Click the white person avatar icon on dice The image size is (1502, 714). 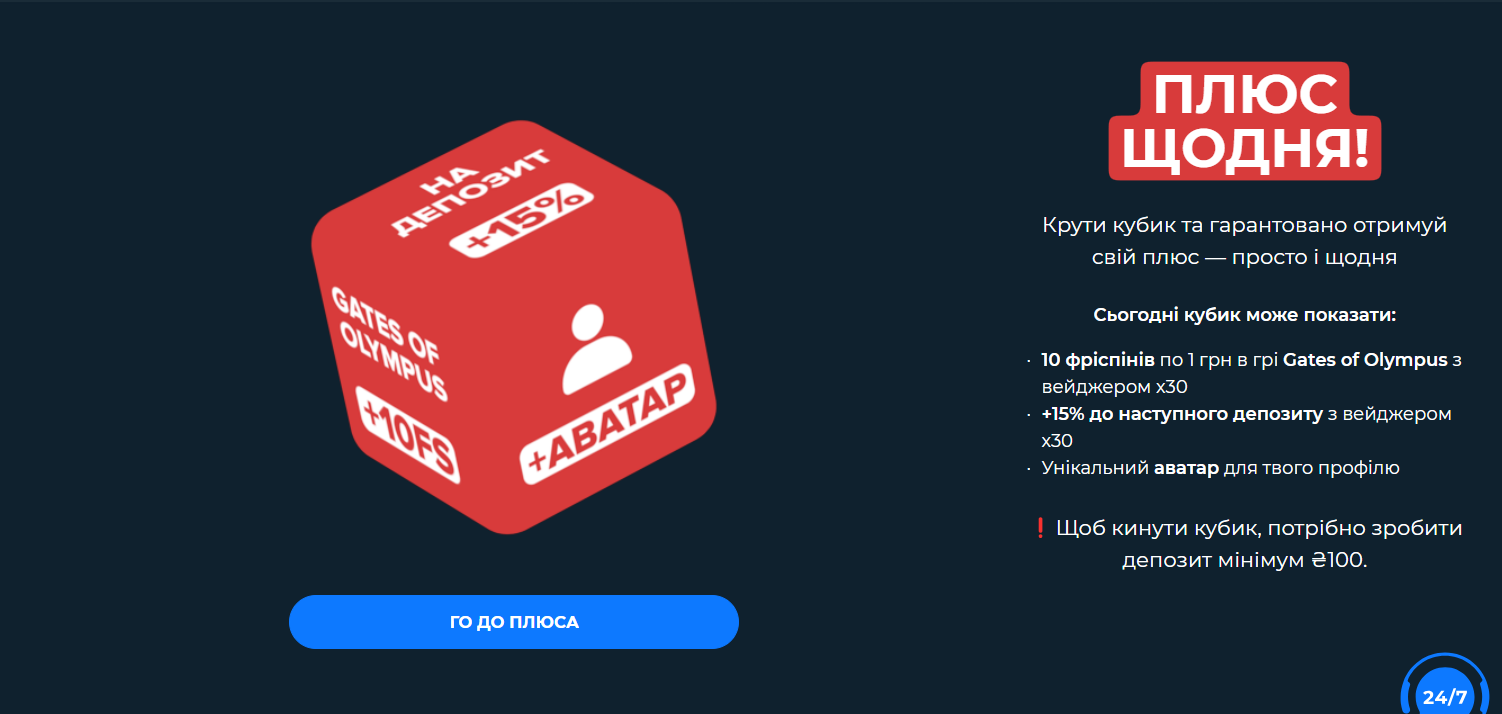pyautogui.click(x=599, y=348)
